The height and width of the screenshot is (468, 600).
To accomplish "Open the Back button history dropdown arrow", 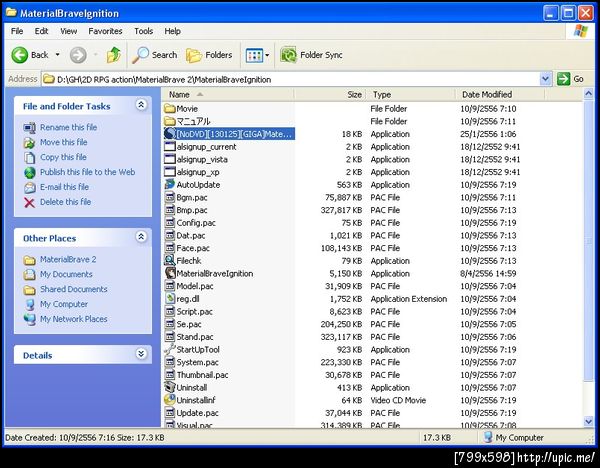I will pos(57,55).
